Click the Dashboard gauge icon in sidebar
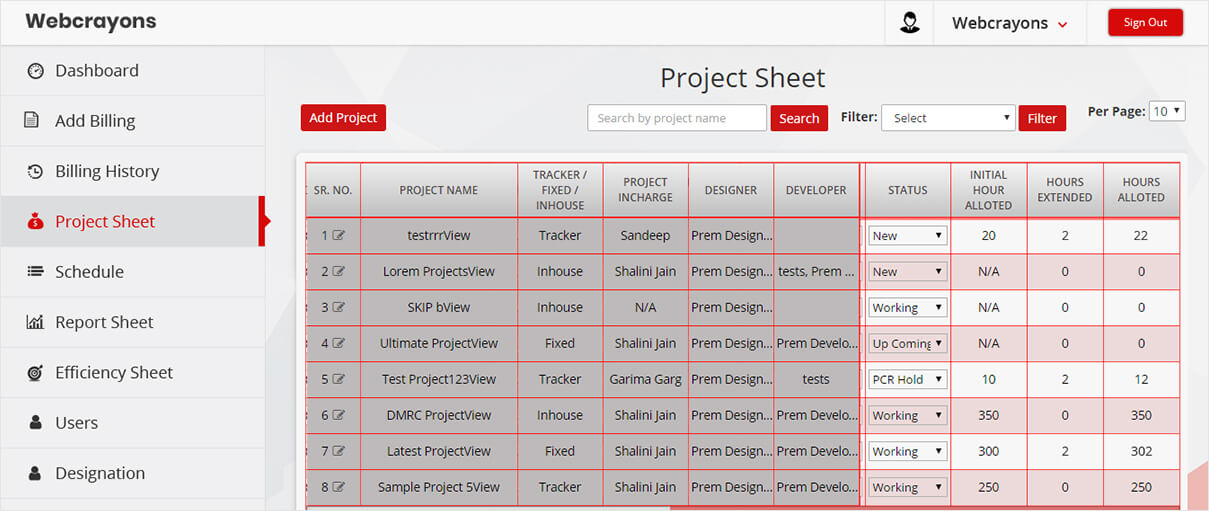Viewport: 1209px width, 511px height. click(x=36, y=71)
